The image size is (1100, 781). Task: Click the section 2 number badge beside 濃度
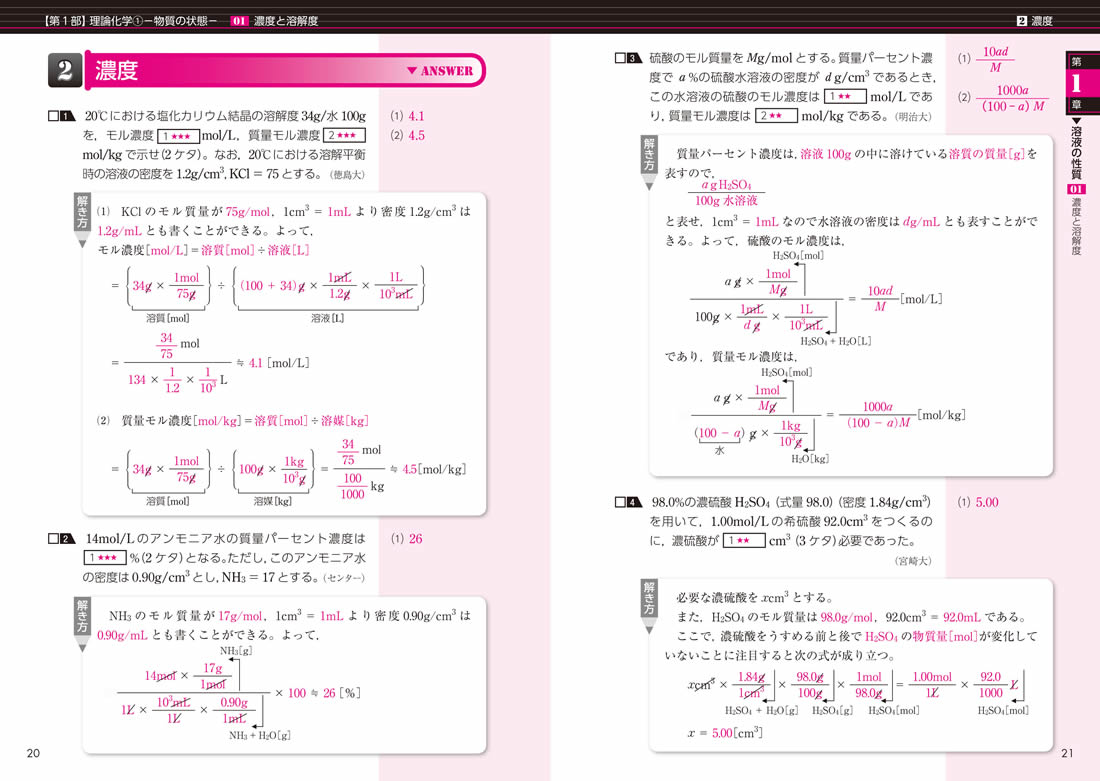coord(65,71)
